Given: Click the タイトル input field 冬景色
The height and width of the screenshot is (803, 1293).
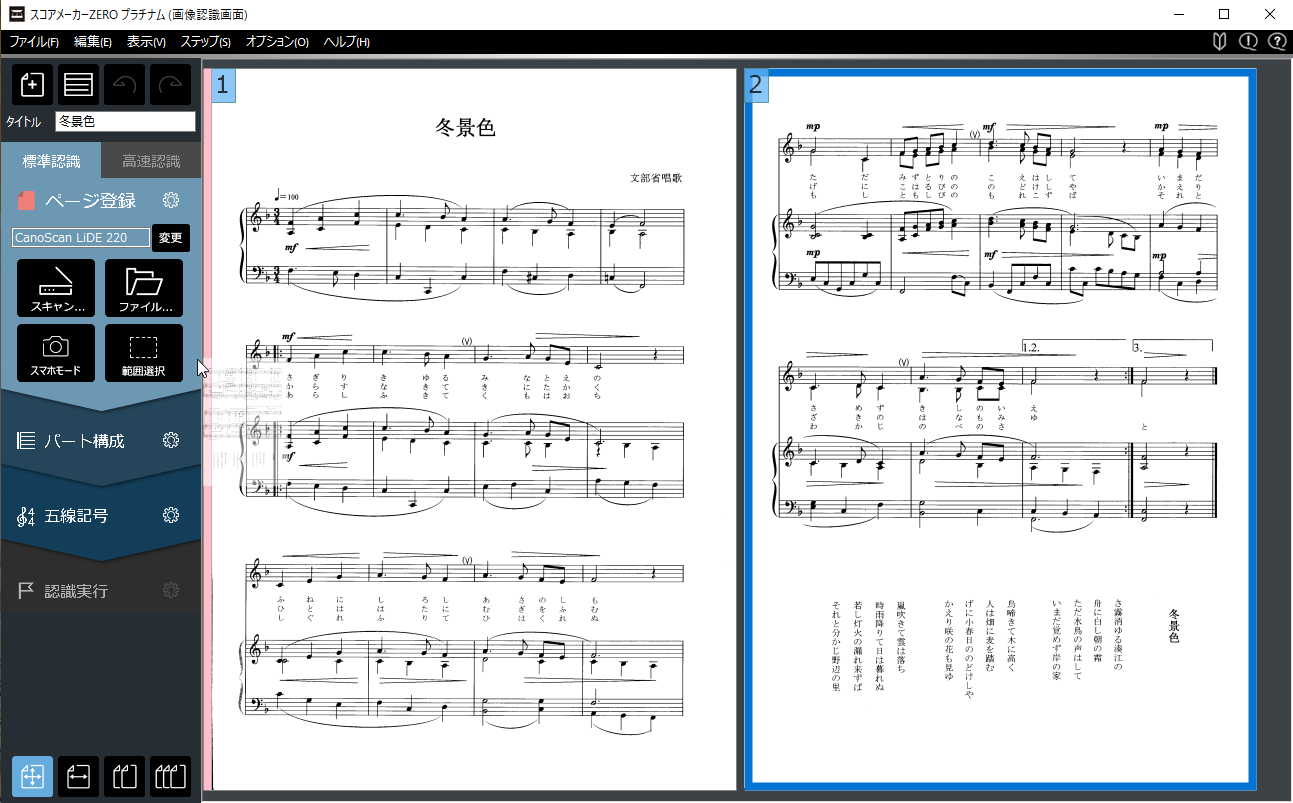Looking at the screenshot, I should tap(125, 122).
